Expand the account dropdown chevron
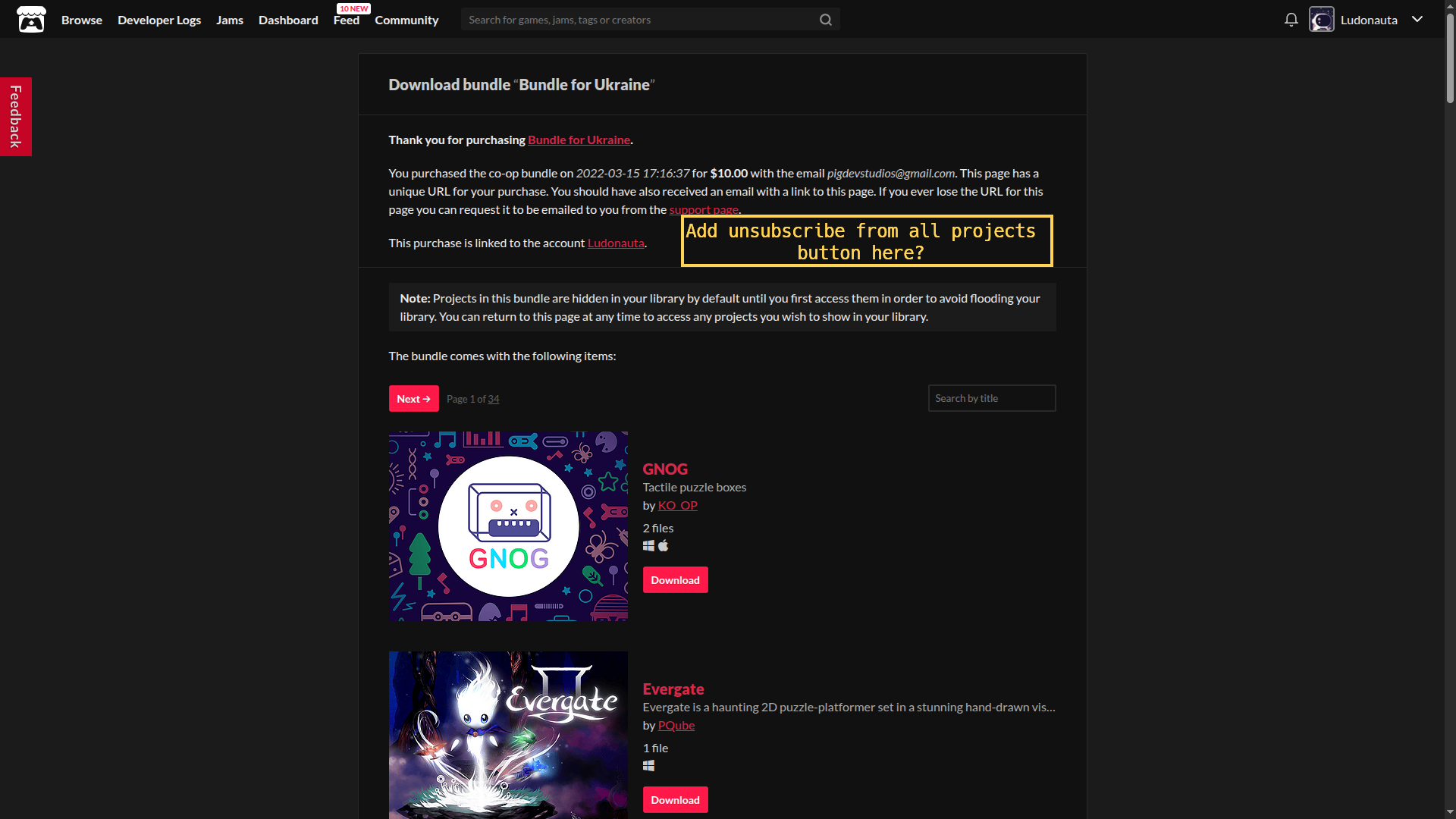This screenshot has width=1456, height=819. [x=1417, y=20]
